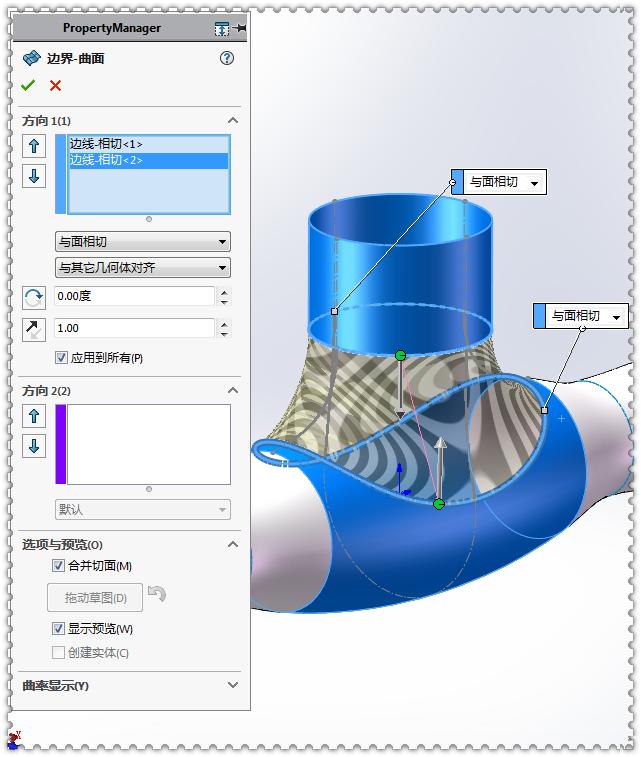641x757 pixels.
Task: Click the 边界-曲面 feature title
Action: [x=76, y=58]
